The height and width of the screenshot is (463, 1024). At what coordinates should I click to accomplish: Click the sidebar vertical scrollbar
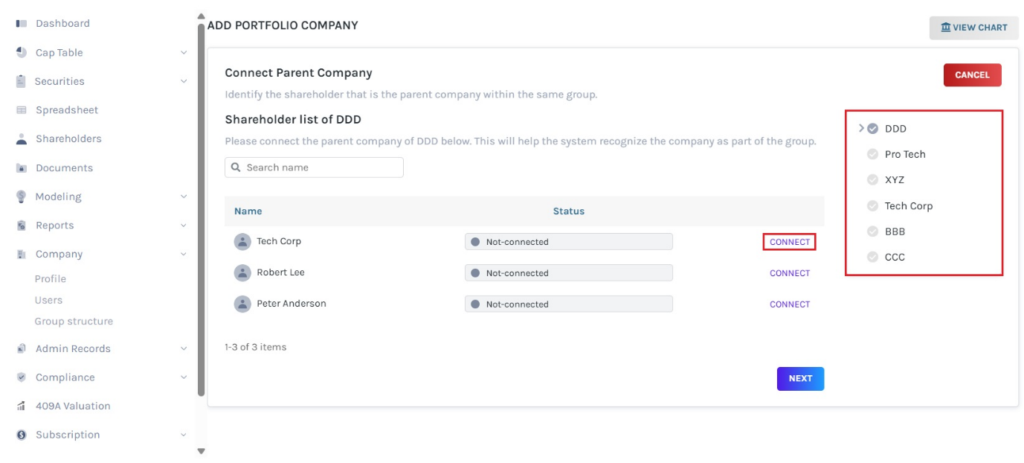click(201, 200)
